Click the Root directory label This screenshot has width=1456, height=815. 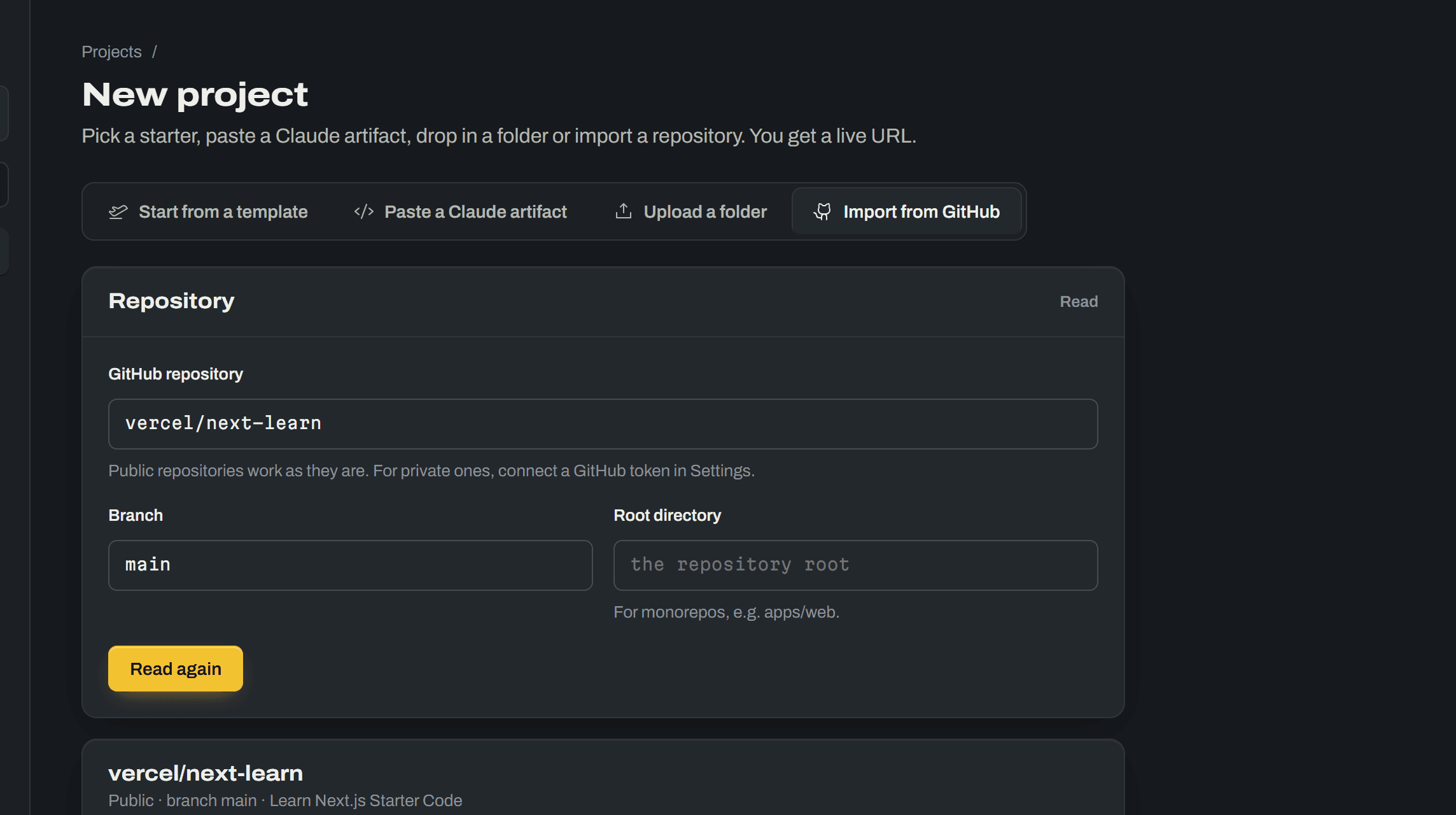coord(668,516)
